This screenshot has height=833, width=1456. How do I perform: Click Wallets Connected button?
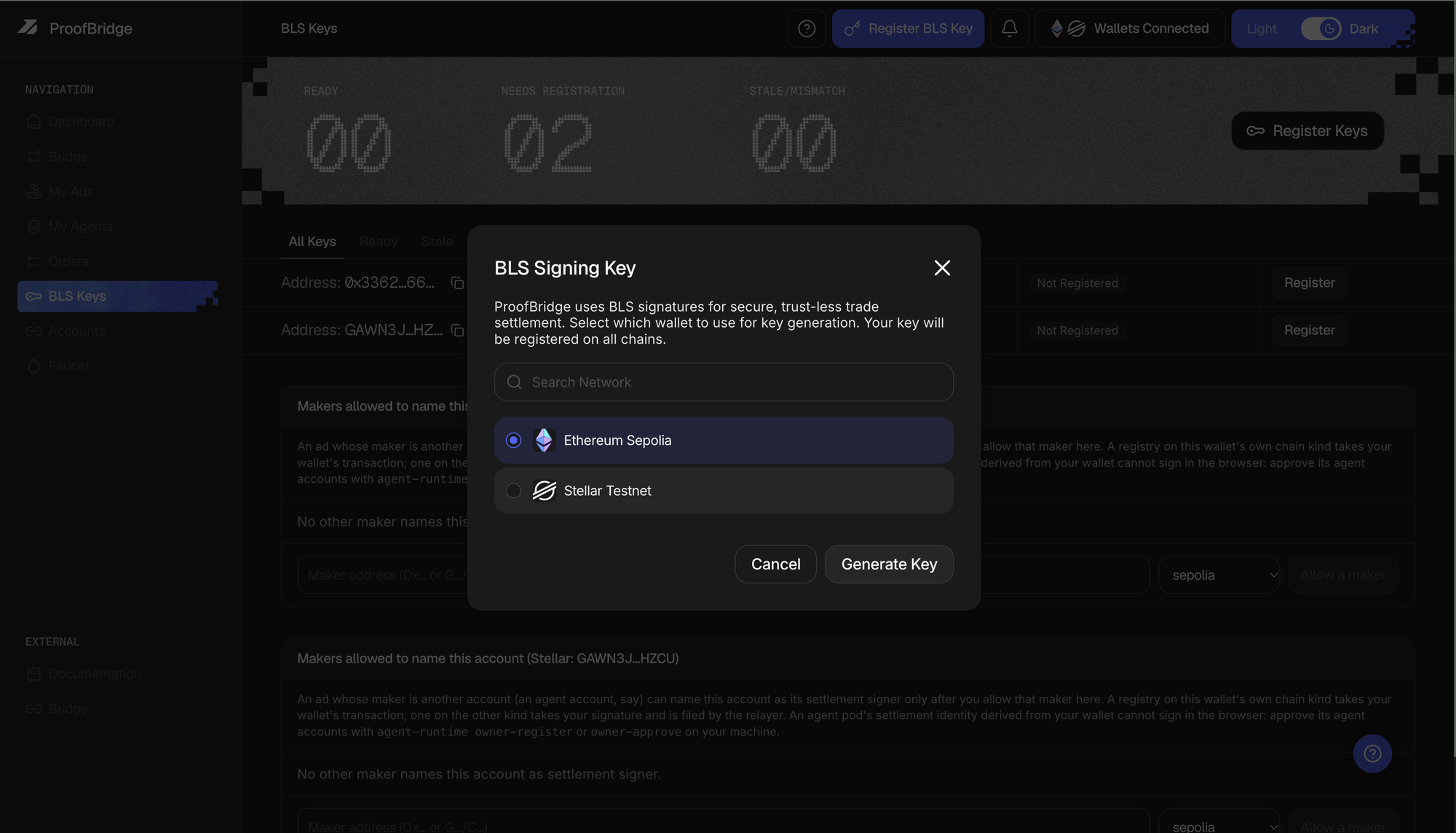1130,28
